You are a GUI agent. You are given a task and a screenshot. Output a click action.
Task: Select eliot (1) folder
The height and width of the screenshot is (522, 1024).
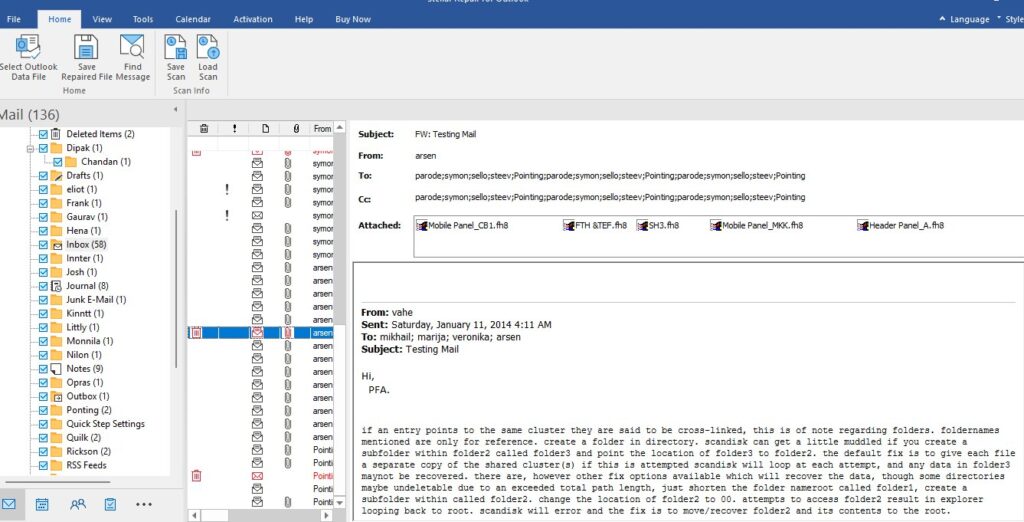[82, 189]
